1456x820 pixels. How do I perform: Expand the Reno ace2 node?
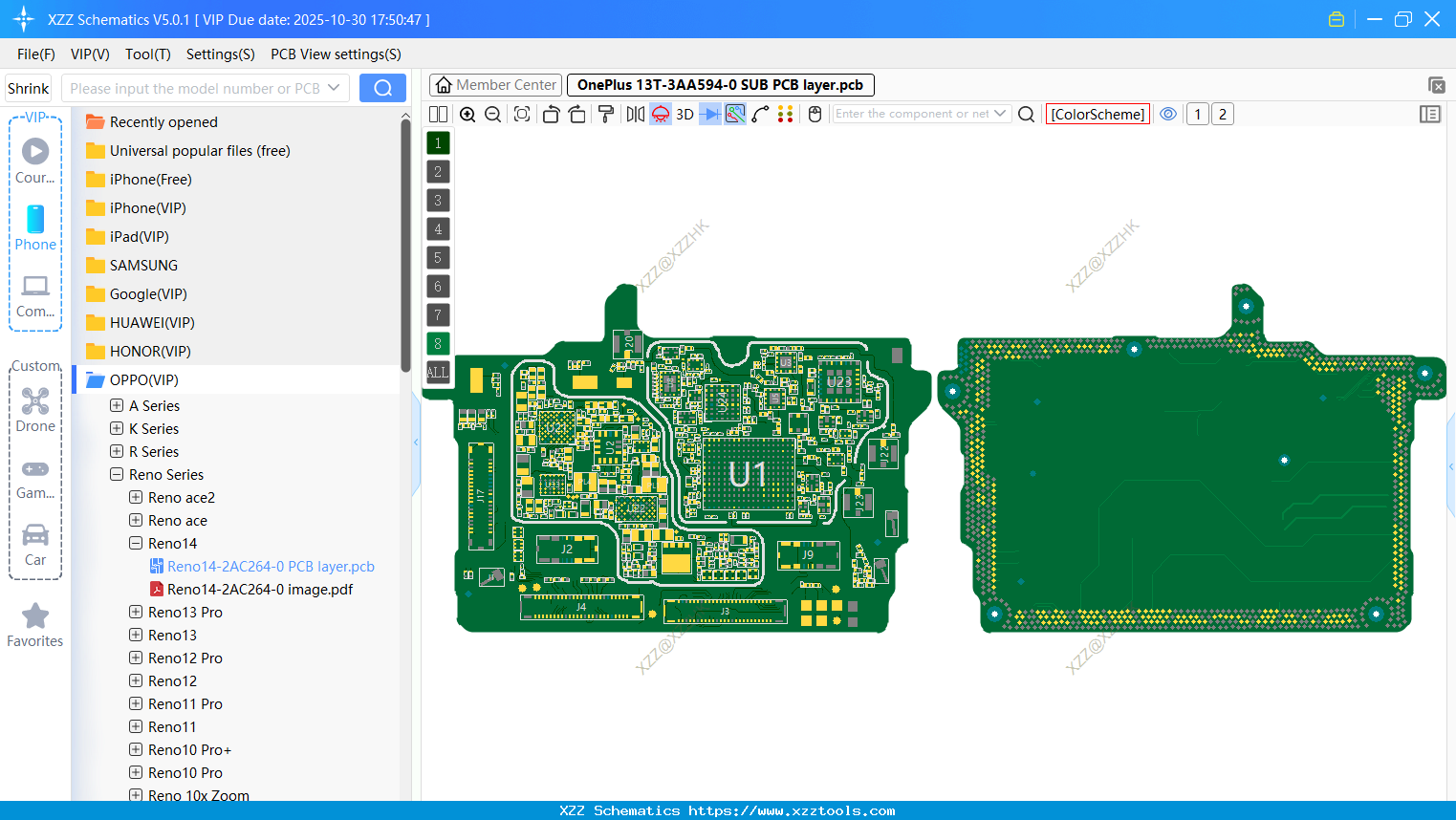point(136,497)
